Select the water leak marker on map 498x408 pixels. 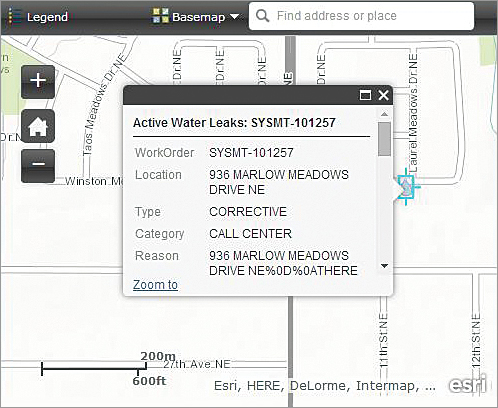coord(407,187)
